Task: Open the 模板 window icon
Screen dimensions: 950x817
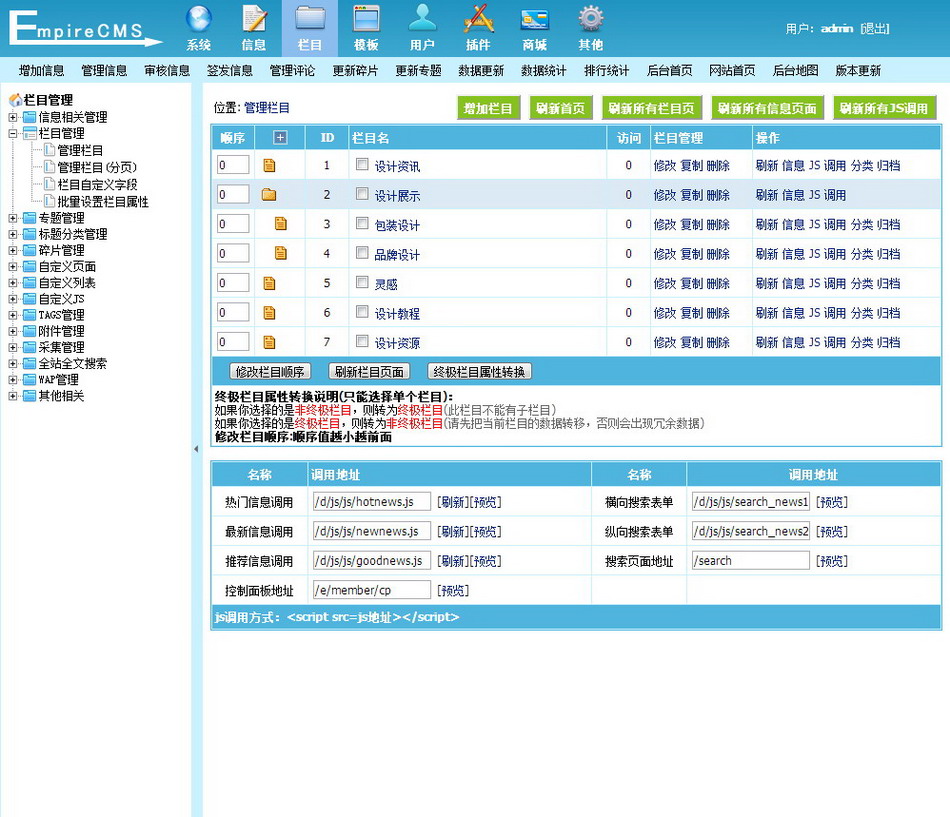Action: coord(366,19)
